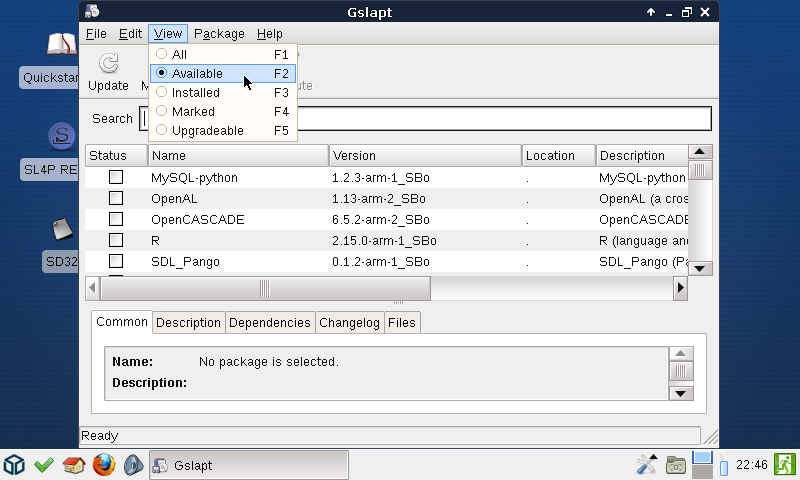Viewport: 800px width, 480px height.
Task: Click the screenshot folder tray icon
Action: (676, 465)
